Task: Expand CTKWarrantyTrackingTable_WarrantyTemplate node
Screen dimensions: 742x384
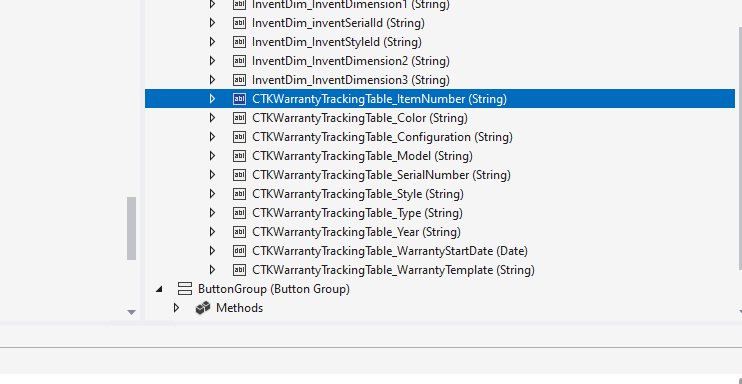Action: (212, 270)
